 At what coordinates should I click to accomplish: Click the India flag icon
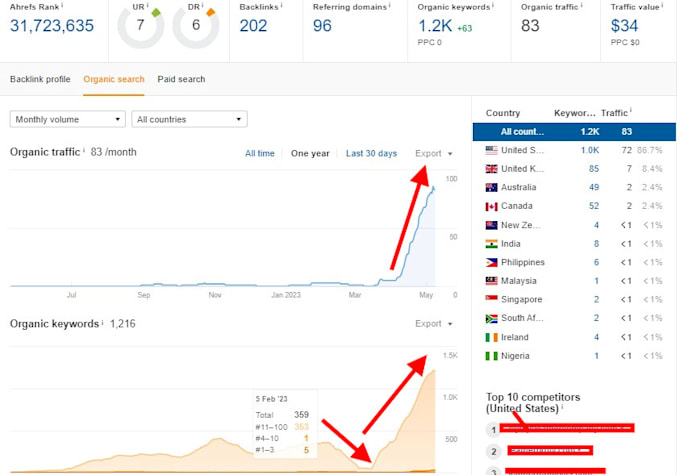(x=491, y=244)
